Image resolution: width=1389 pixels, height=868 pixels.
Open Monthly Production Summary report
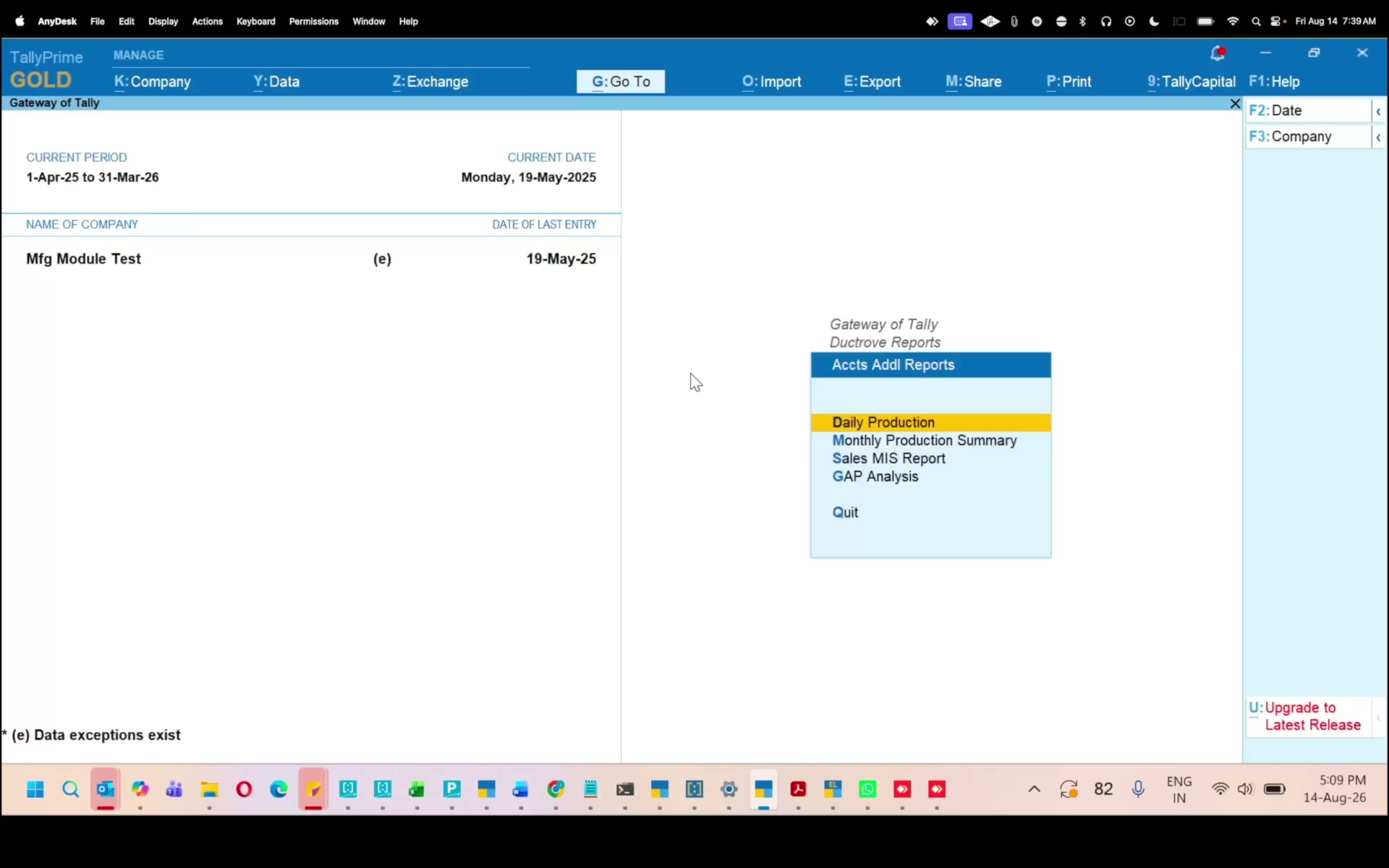pos(925,441)
